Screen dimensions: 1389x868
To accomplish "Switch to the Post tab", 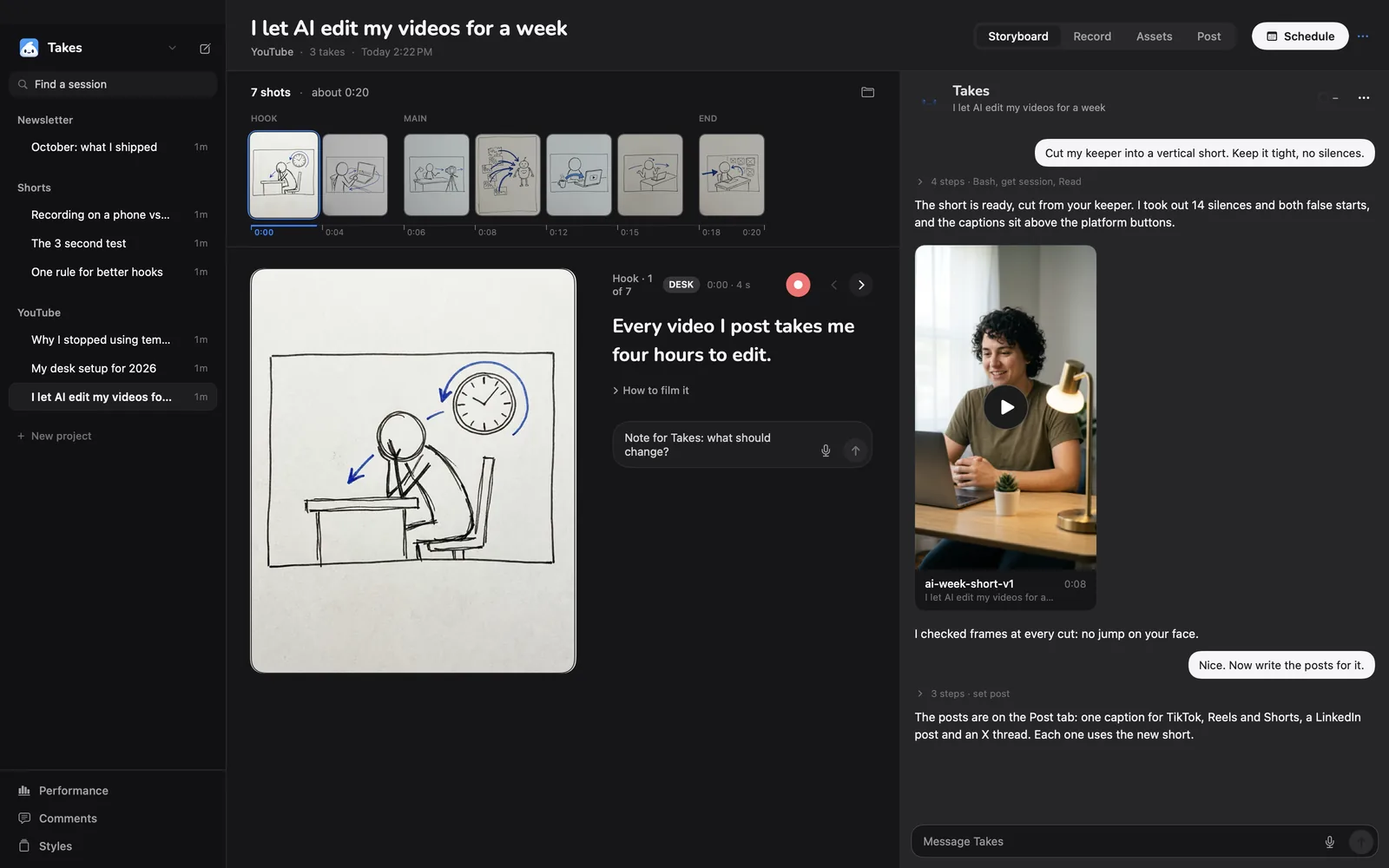I will click(1208, 36).
